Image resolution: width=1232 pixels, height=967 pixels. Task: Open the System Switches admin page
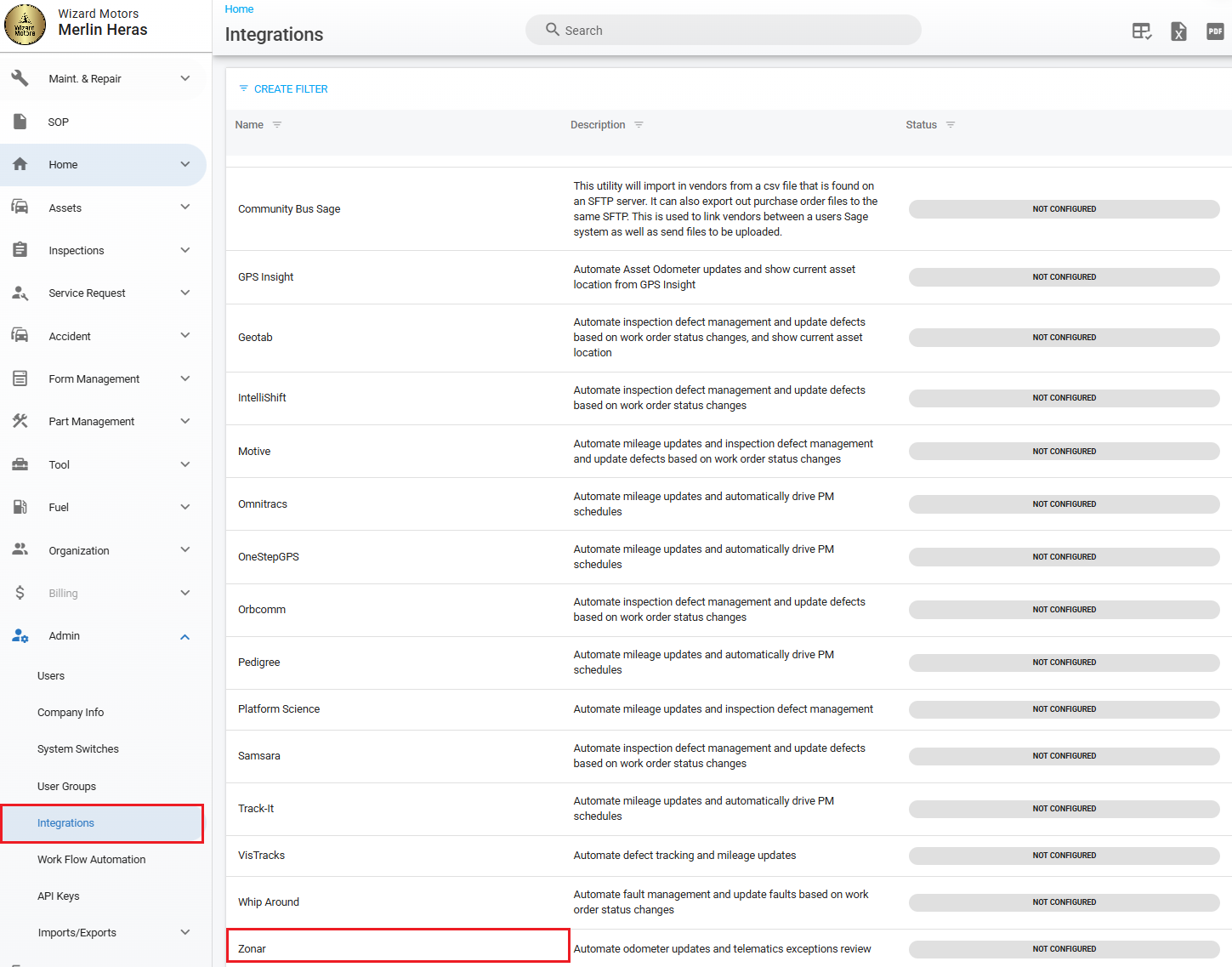point(78,749)
